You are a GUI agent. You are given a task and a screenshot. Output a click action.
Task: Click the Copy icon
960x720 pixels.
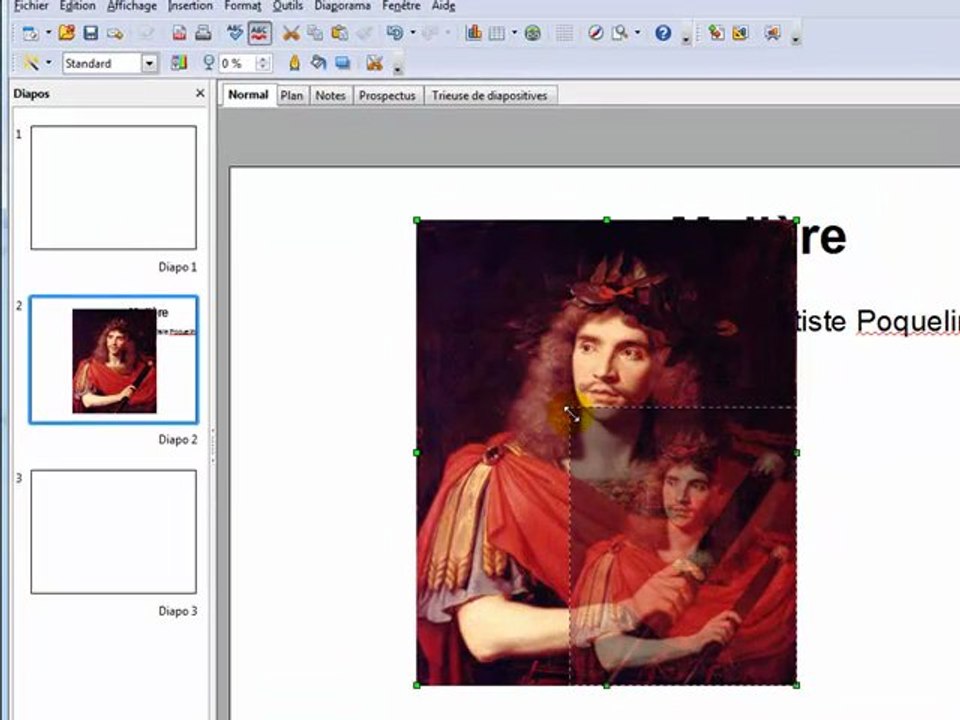[315, 33]
